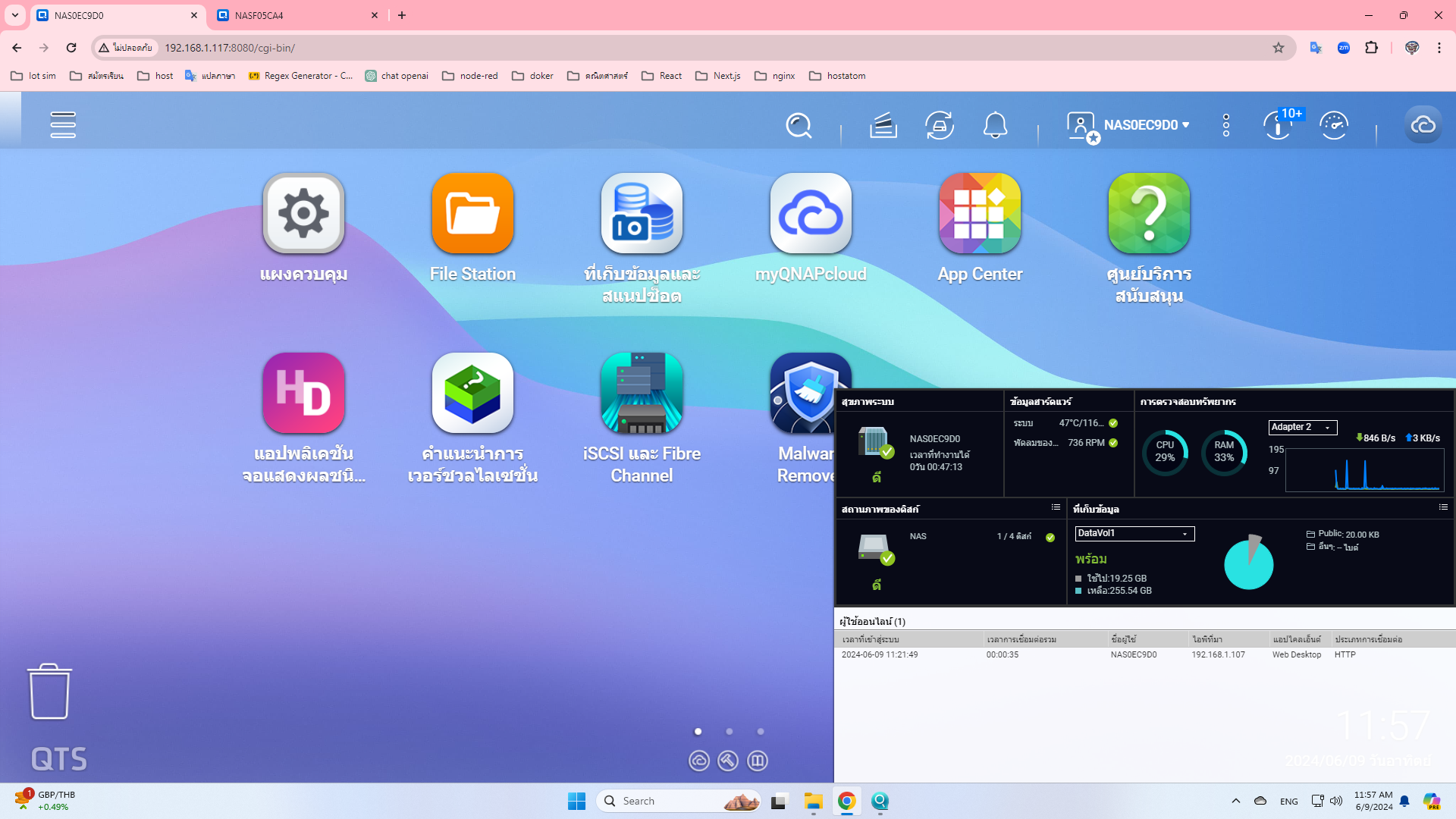Select the NAS0EC9D0 browser tab
The width and height of the screenshot is (1456, 819).
tap(118, 15)
